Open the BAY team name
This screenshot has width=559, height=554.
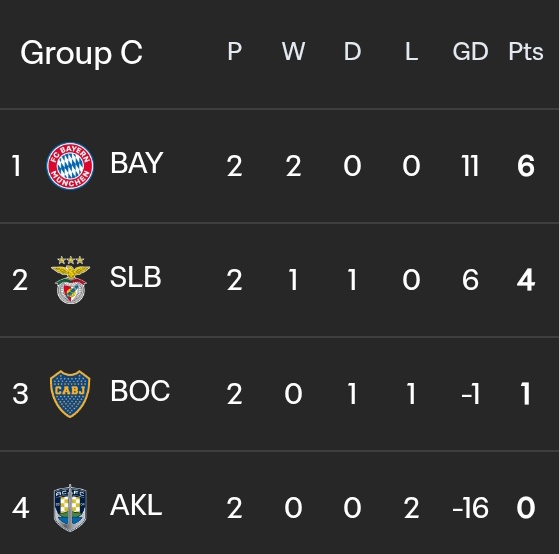coord(137,163)
